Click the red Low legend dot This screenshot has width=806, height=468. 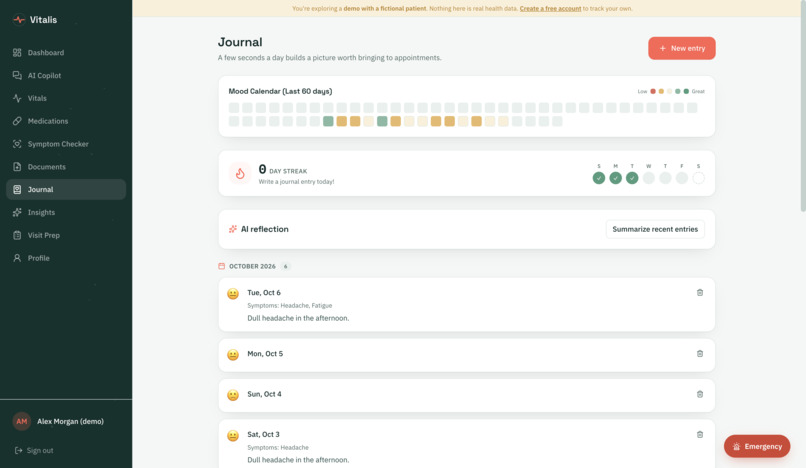[x=653, y=91]
